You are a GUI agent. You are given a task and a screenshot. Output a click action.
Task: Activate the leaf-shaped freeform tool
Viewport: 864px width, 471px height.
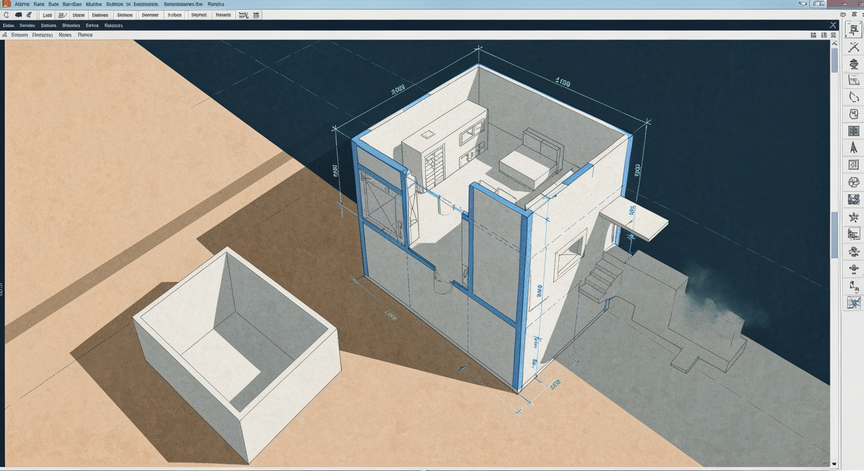(854, 97)
